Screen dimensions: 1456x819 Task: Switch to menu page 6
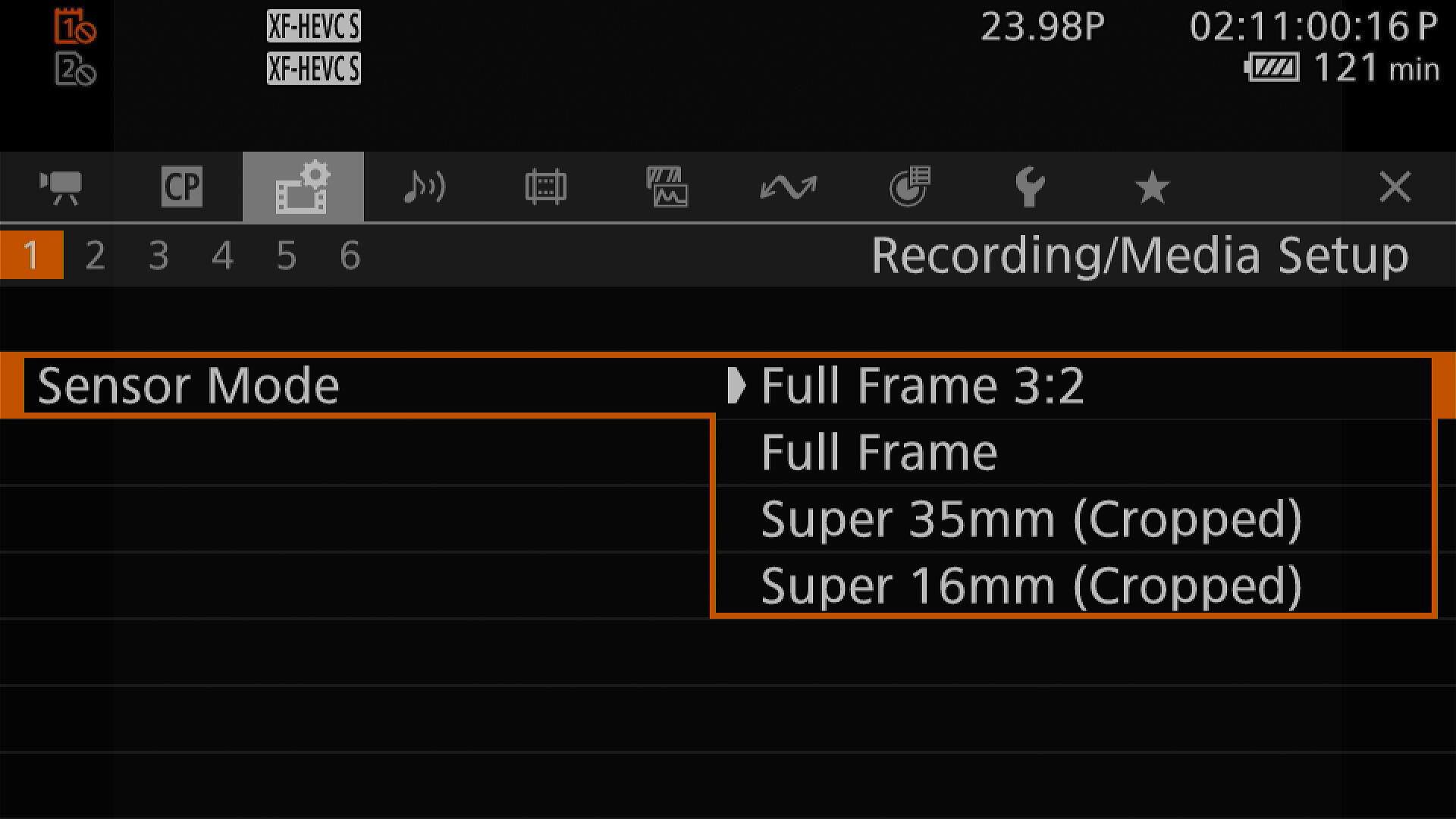[350, 256]
